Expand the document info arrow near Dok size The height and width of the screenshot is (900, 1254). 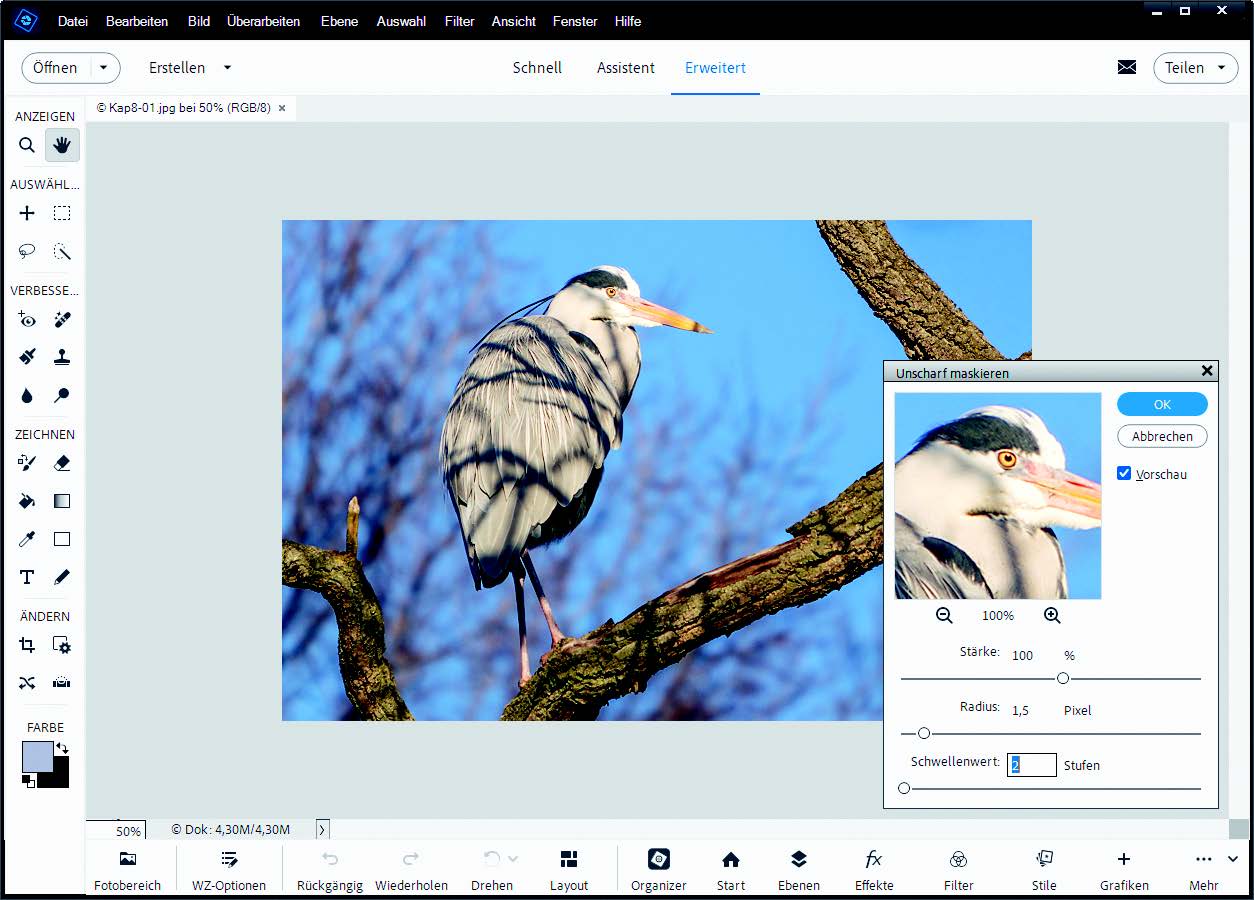point(322,829)
